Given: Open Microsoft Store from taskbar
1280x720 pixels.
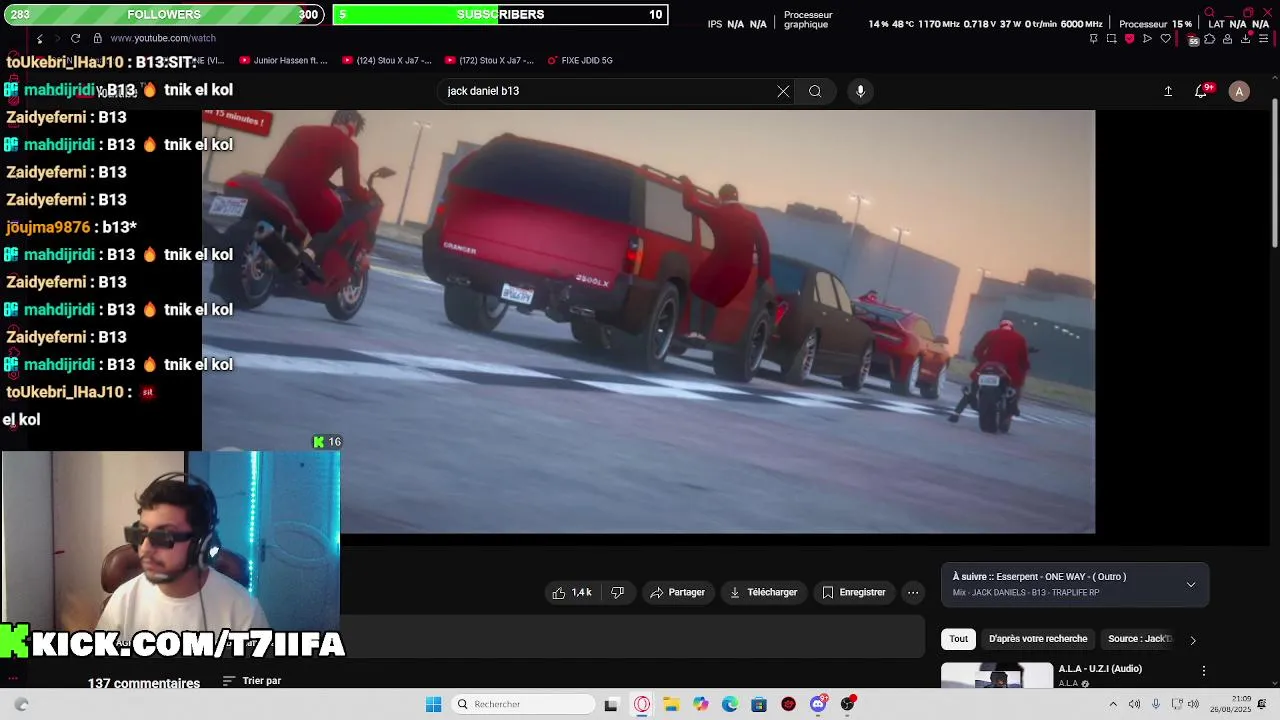Looking at the screenshot, I should click(759, 704).
